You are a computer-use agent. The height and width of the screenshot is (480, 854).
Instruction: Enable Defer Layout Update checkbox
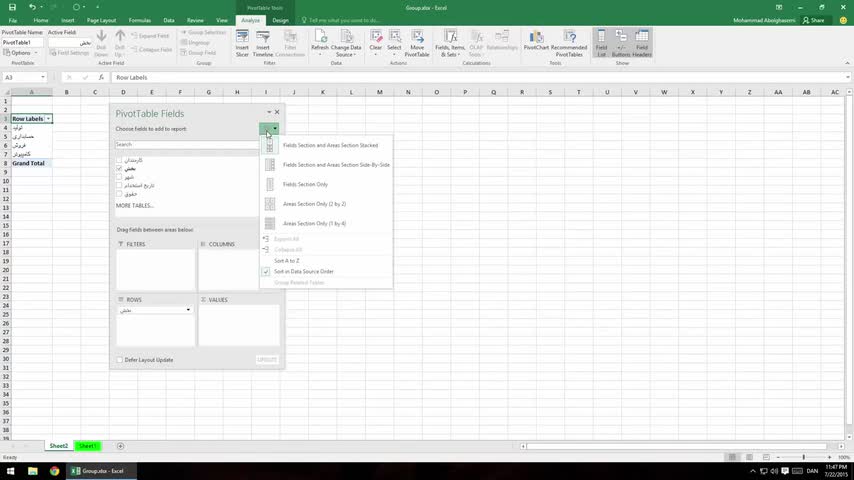(119, 360)
